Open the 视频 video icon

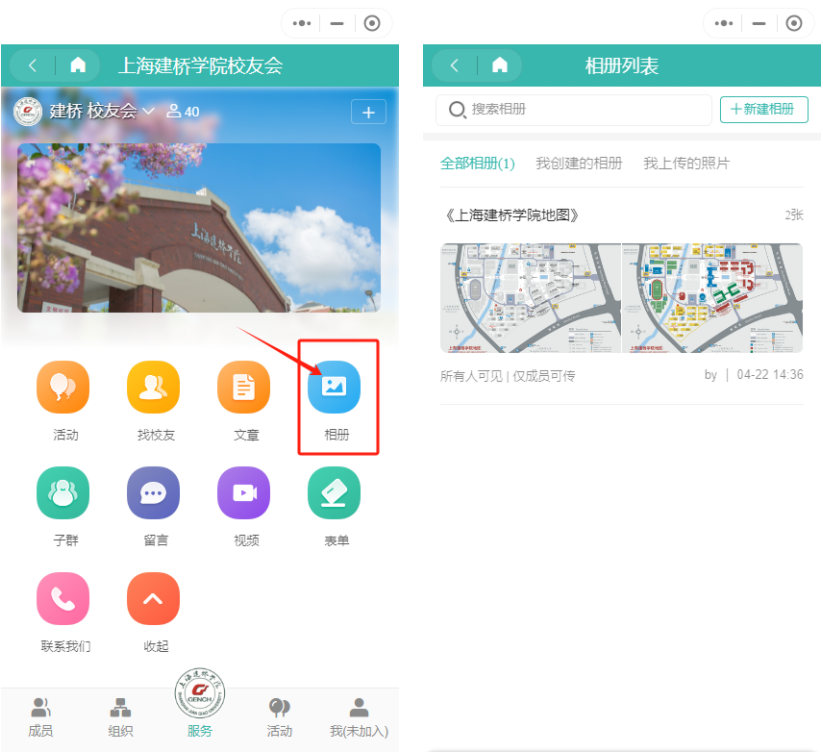(x=244, y=493)
